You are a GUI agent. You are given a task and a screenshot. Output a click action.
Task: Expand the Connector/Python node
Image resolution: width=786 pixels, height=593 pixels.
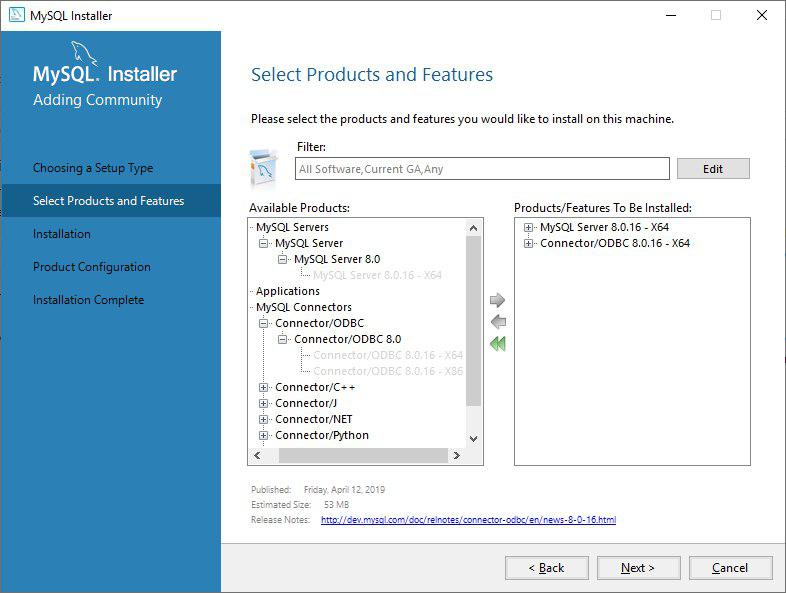click(263, 436)
